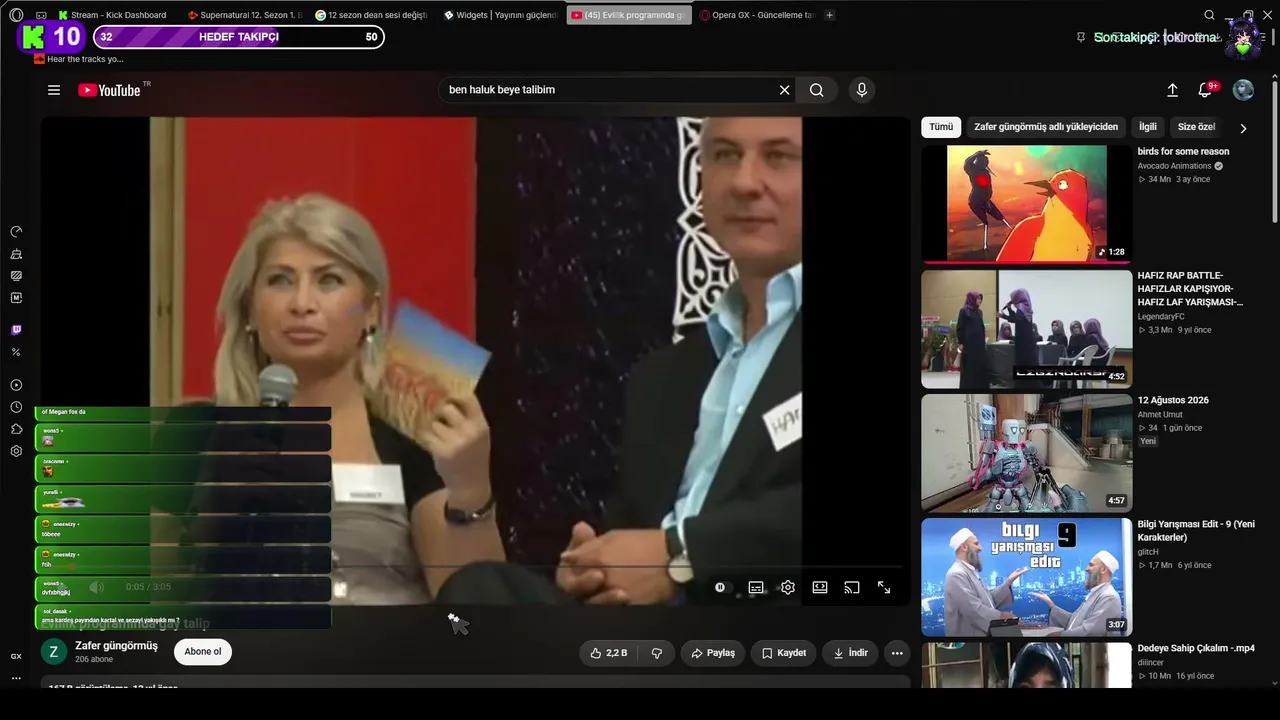Screen dimensions: 1280x720
Task: Open the '12 Ağustos 2026' video title
Action: coord(1173,400)
